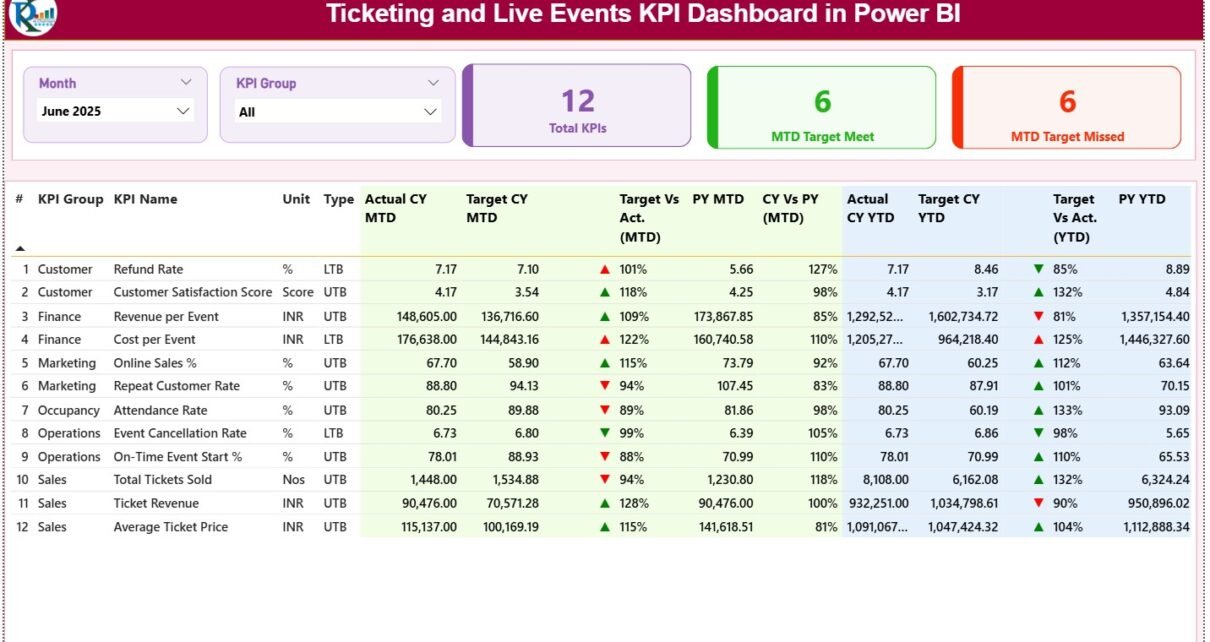Screen dimensions: 1210x642
Task: Select the red down MTD arrow for Repeat Customer Rate
Action: [604, 387]
